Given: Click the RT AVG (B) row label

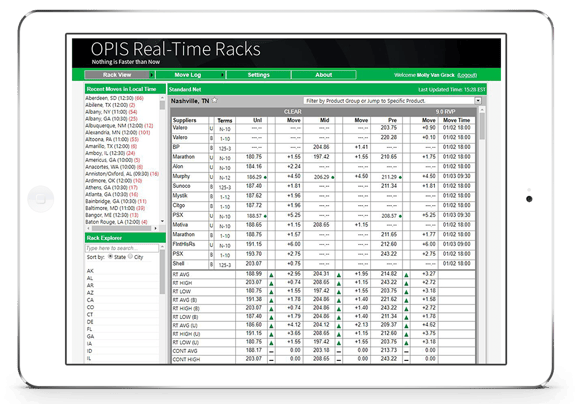Looking at the screenshot, I should pos(185,300).
